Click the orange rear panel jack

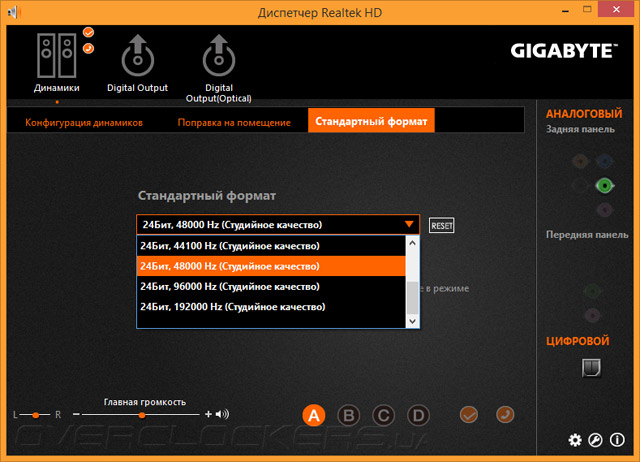click(x=580, y=162)
